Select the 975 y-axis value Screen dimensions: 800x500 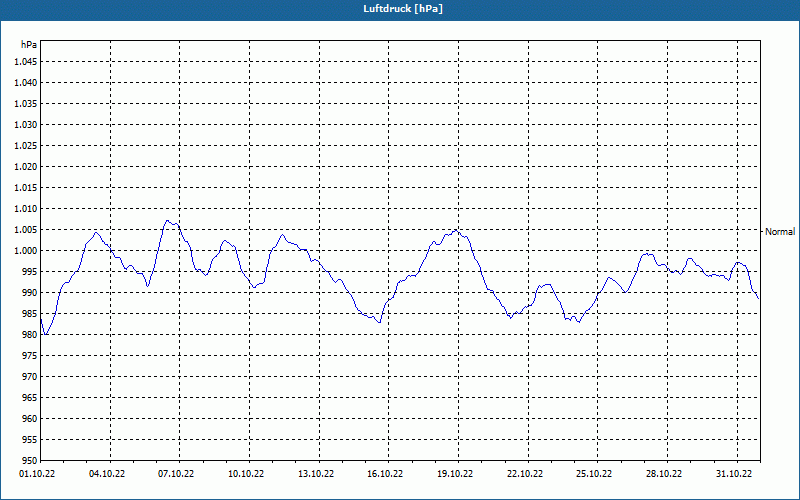(30, 356)
